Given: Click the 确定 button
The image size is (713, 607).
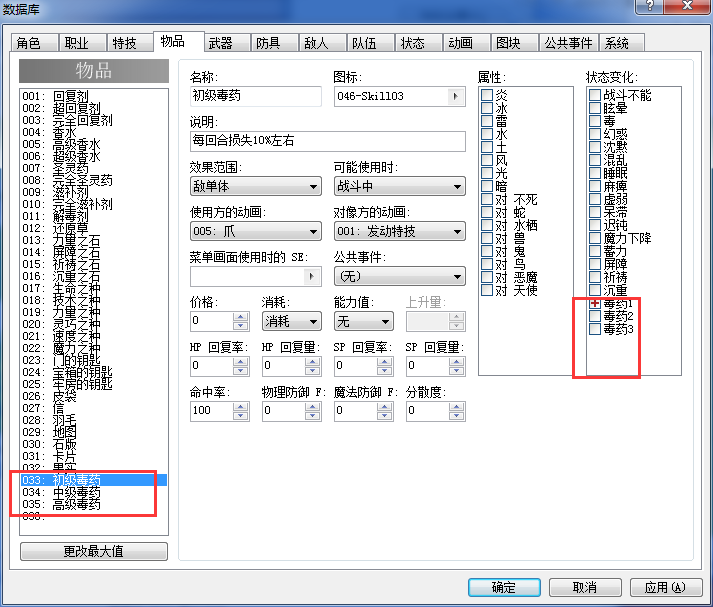Looking at the screenshot, I should [504, 587].
